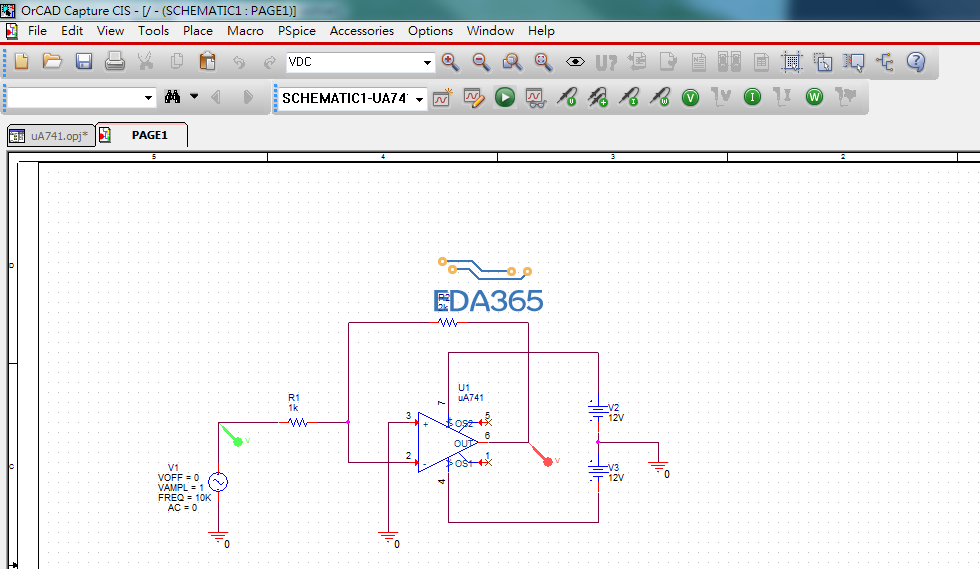Viewport: 980px width, 569px height.
Task: Paste from clipboard icon
Action: [208, 61]
